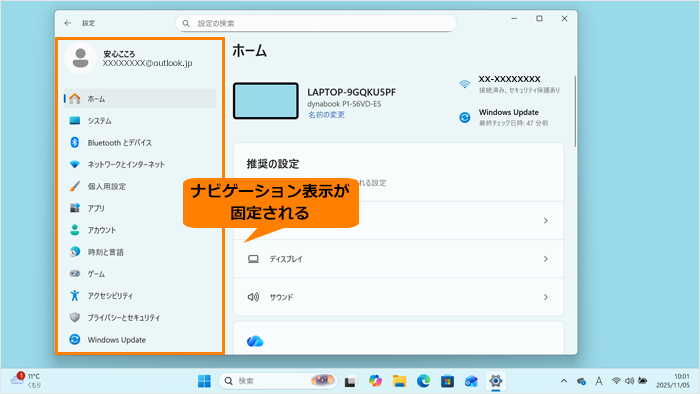Click the account name 安心こころ

pyautogui.click(x=119, y=54)
